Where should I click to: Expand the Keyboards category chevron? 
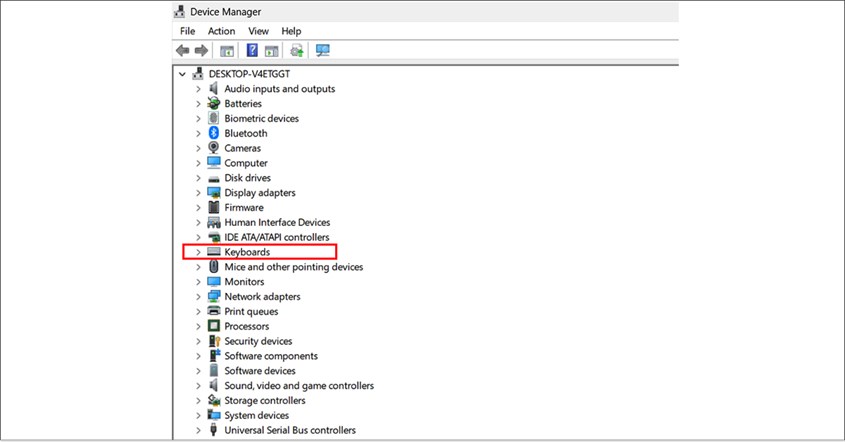pyautogui.click(x=198, y=252)
